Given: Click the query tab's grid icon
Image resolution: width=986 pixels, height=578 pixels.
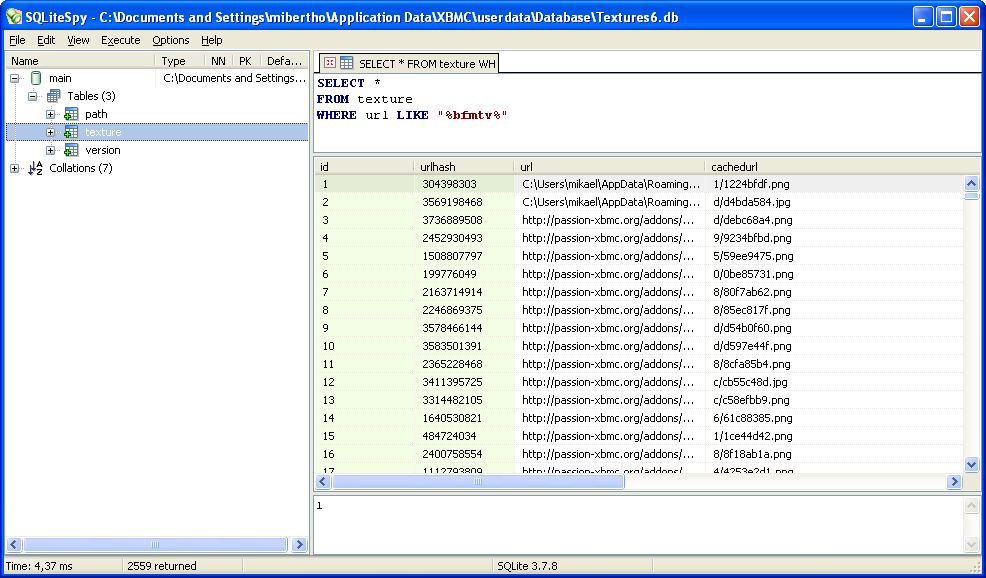Looking at the screenshot, I should [346, 63].
